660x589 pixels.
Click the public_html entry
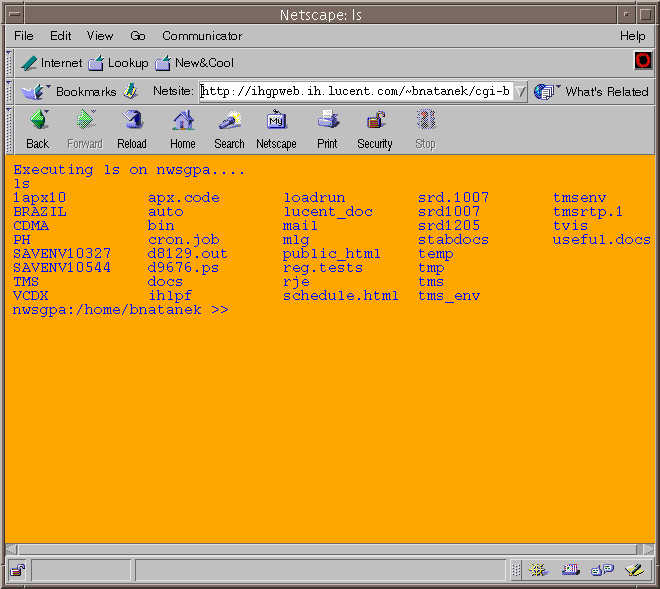tap(331, 254)
